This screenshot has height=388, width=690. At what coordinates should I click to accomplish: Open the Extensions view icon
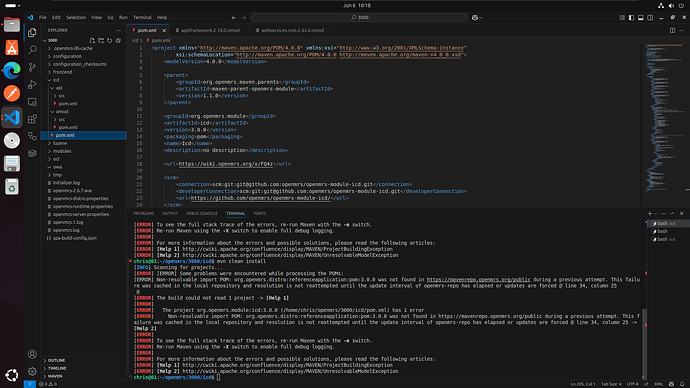coord(32,119)
